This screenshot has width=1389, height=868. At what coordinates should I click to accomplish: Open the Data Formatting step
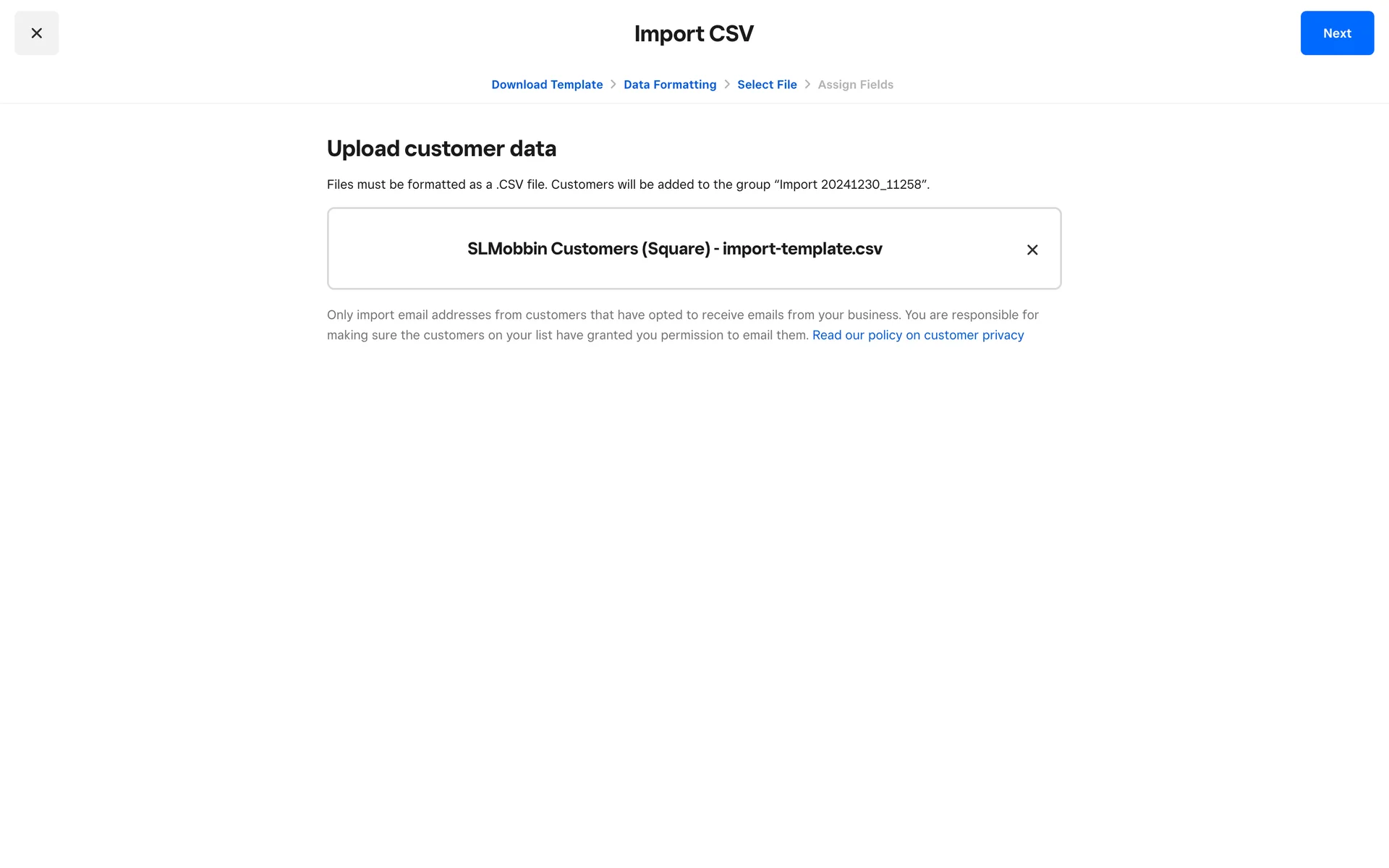(x=670, y=85)
